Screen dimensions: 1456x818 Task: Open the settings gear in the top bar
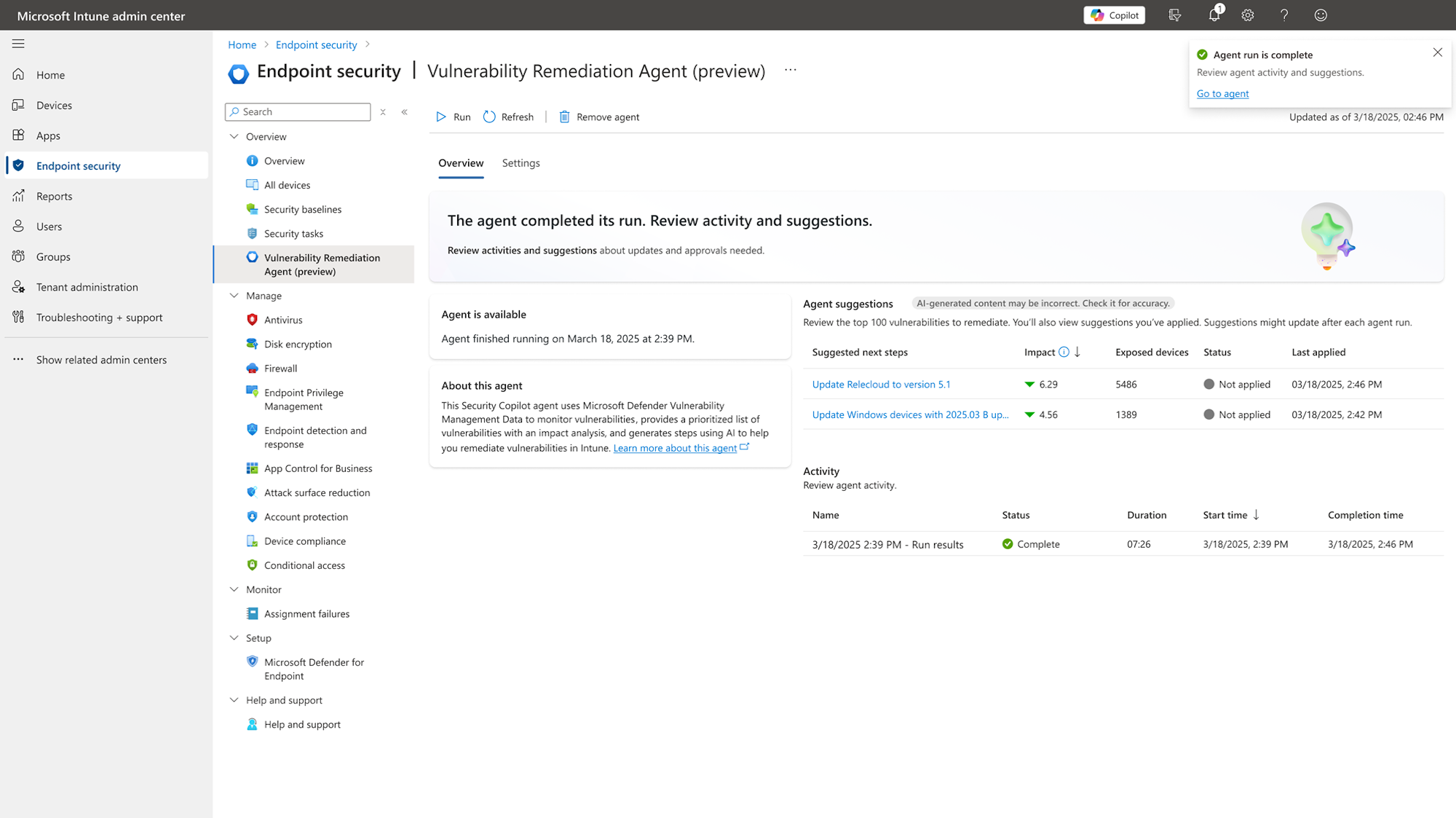click(1248, 15)
